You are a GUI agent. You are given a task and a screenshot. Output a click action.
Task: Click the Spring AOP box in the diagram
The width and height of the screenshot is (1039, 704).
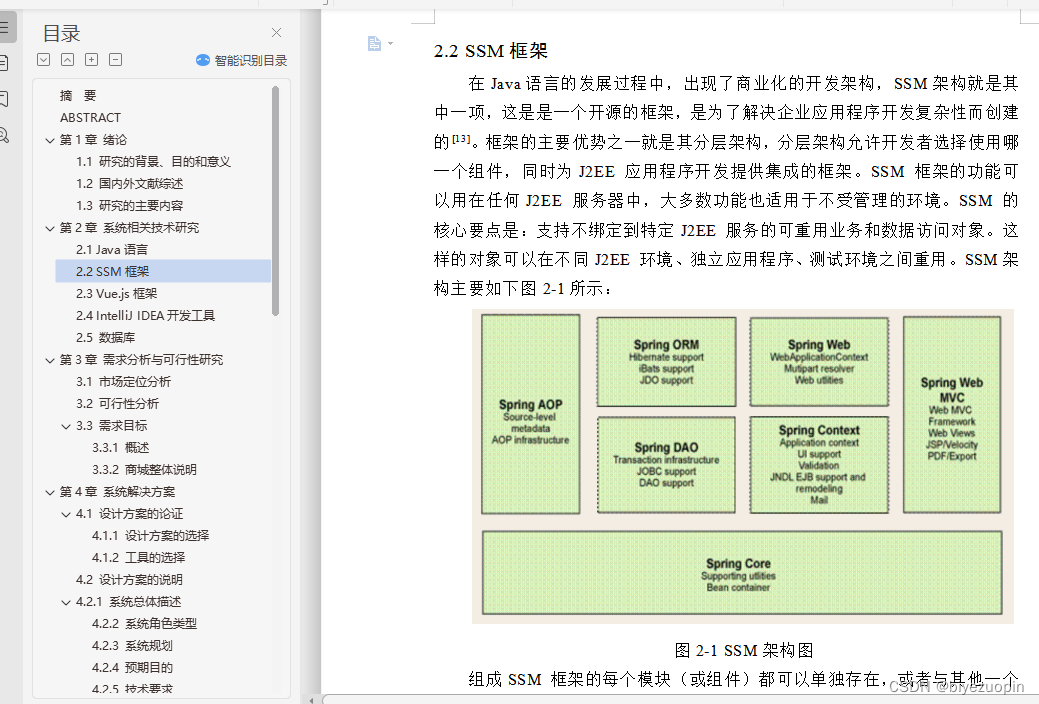(x=531, y=414)
